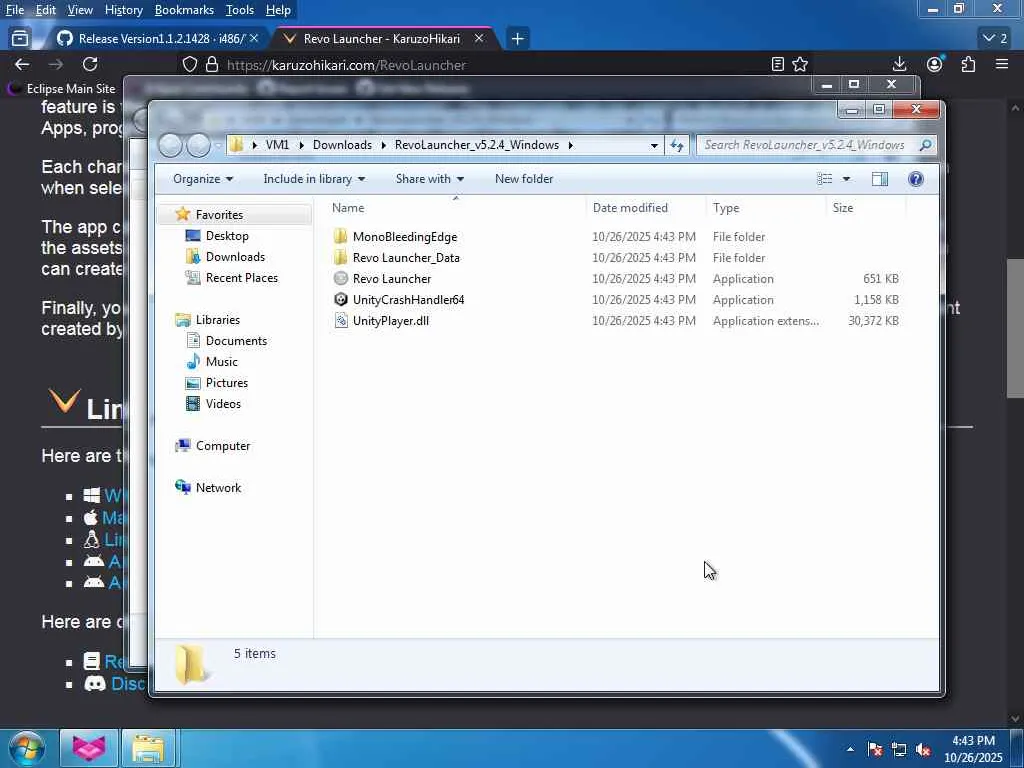Click the Downloads breadcrumb segment
Viewport: 1024px width, 768px height.
point(342,145)
